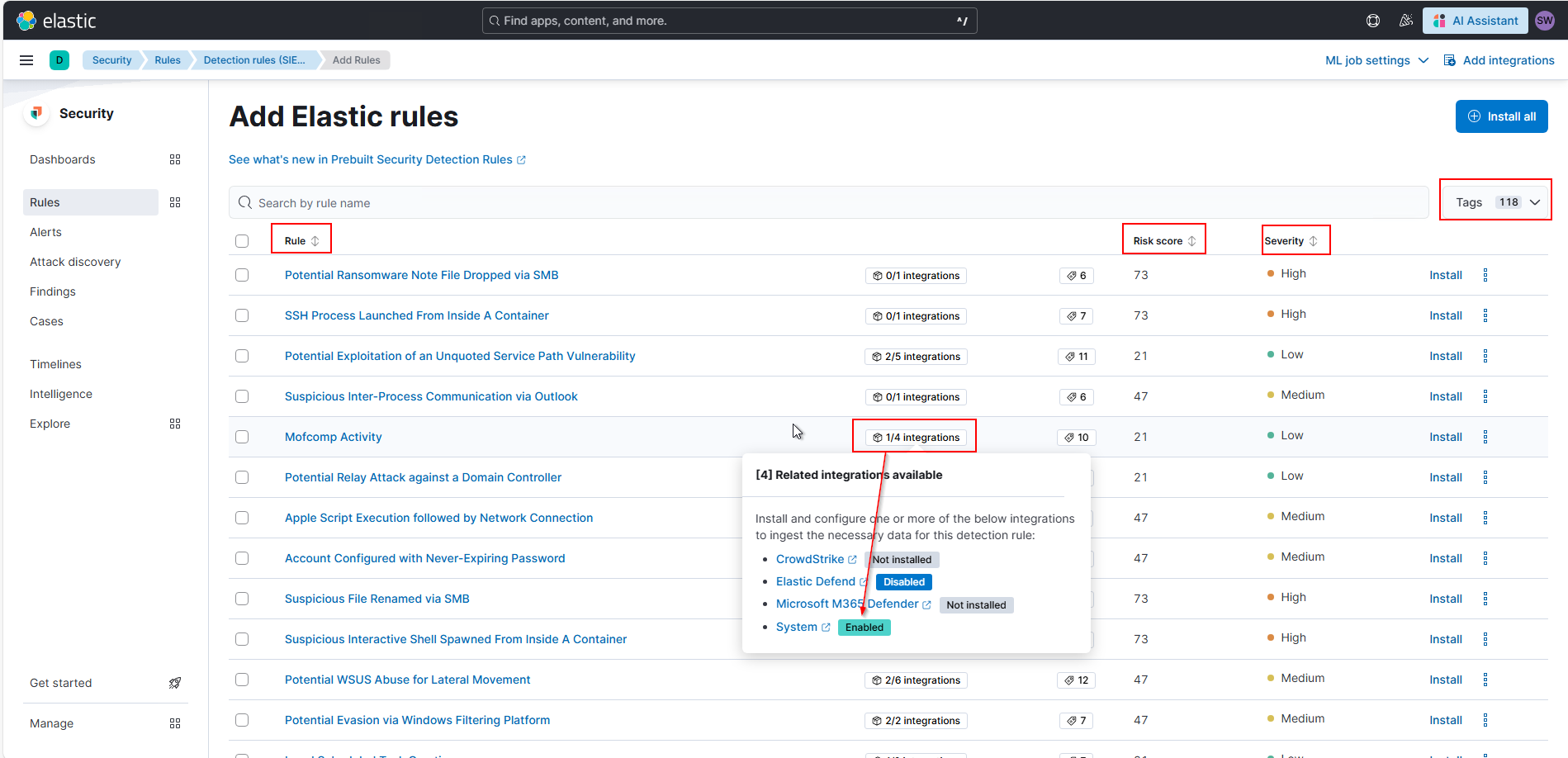Go to Detection rules breadcrumb
This screenshot has height=758, width=1568.
pyautogui.click(x=254, y=60)
